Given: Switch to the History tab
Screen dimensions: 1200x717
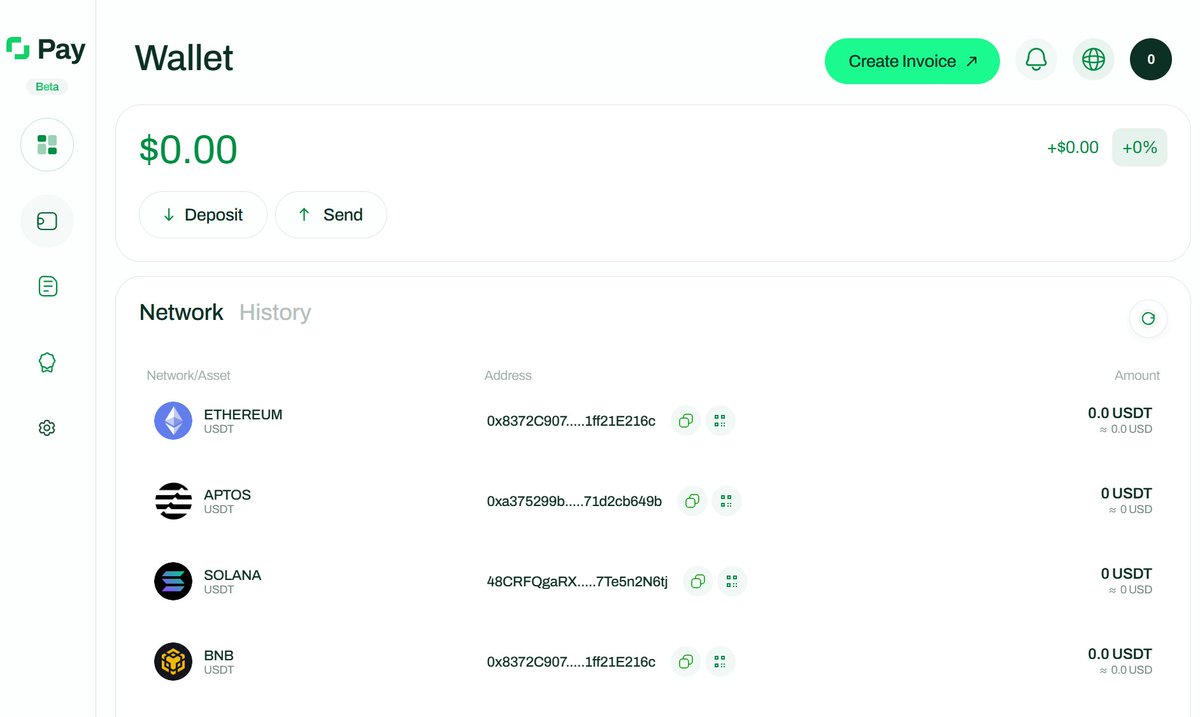Looking at the screenshot, I should (275, 313).
